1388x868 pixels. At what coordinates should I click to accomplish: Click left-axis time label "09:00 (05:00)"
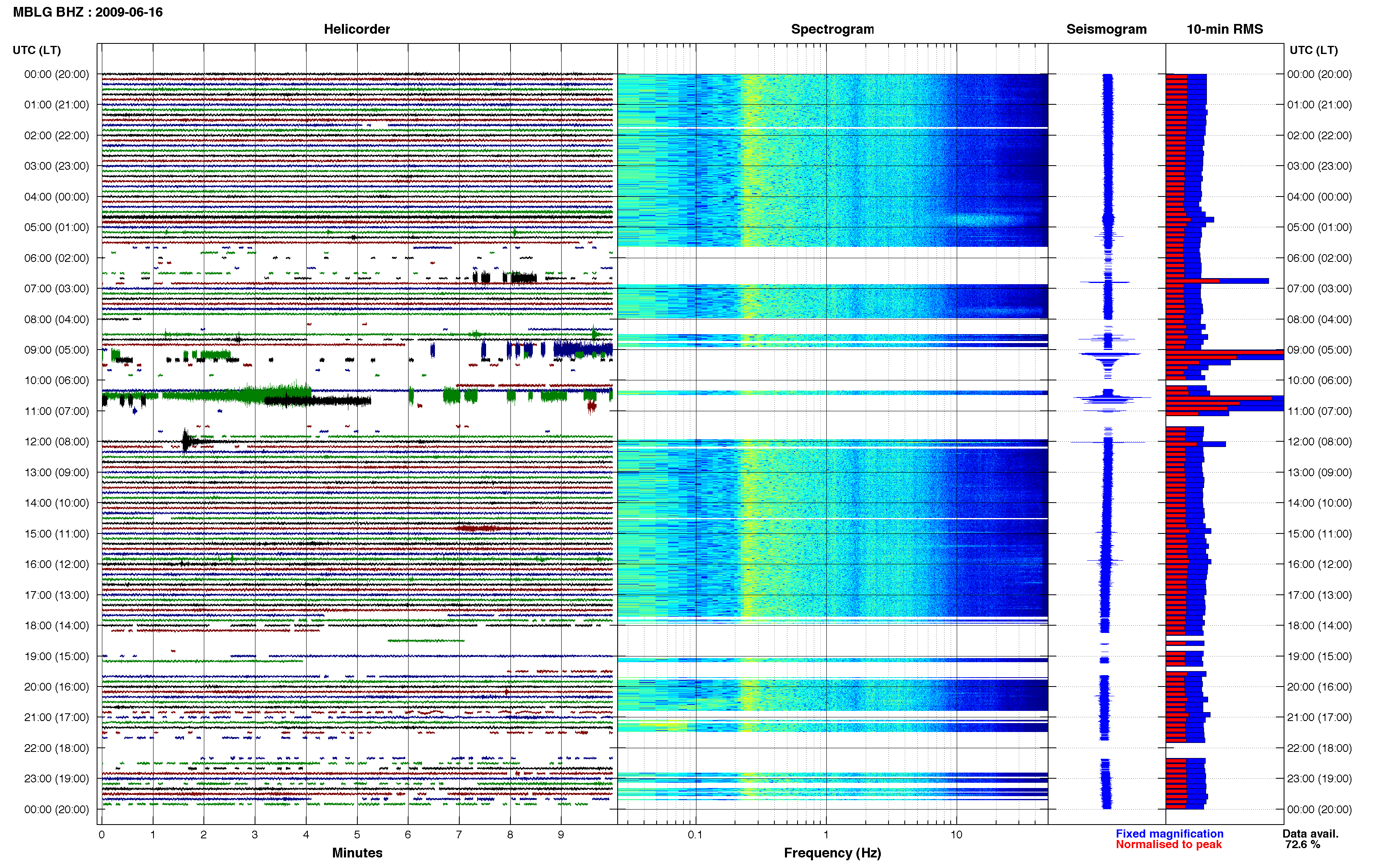tap(57, 350)
